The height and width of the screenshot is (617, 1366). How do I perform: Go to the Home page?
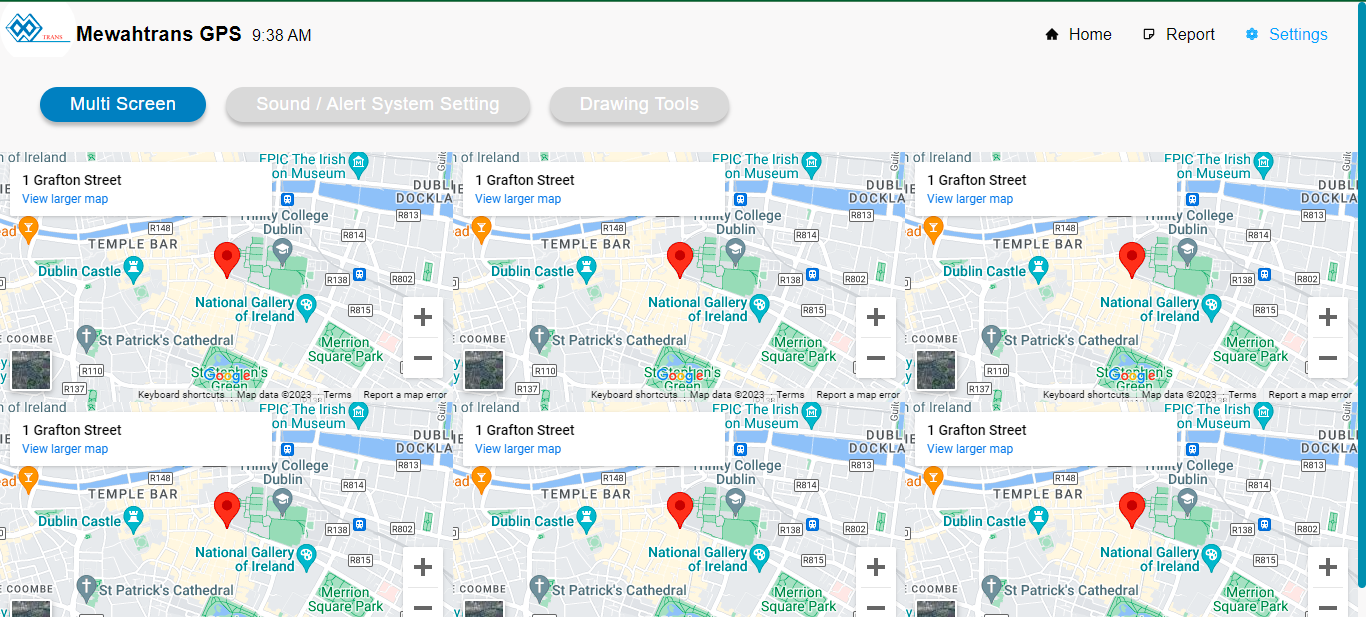point(1078,34)
